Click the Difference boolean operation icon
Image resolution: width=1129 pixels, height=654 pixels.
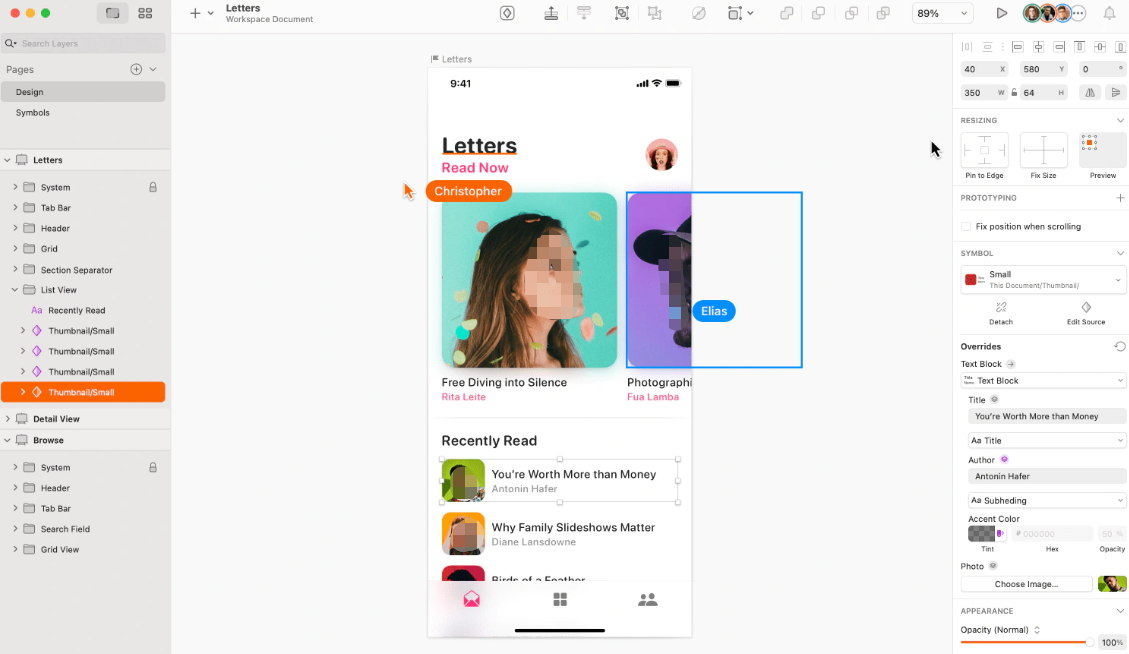click(883, 13)
